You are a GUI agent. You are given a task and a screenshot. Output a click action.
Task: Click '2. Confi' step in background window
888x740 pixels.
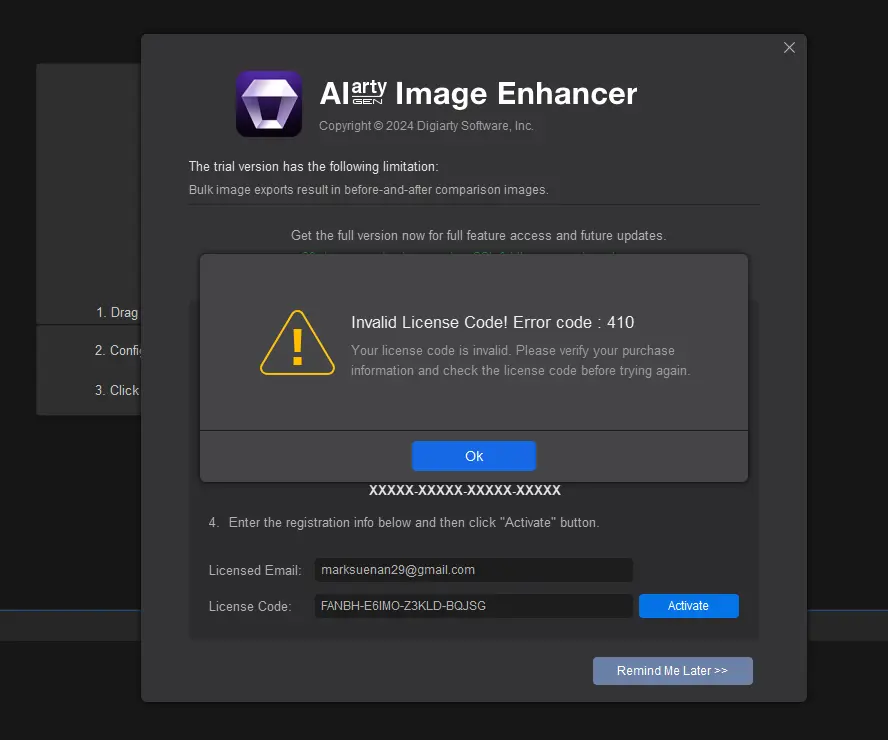tap(117, 350)
